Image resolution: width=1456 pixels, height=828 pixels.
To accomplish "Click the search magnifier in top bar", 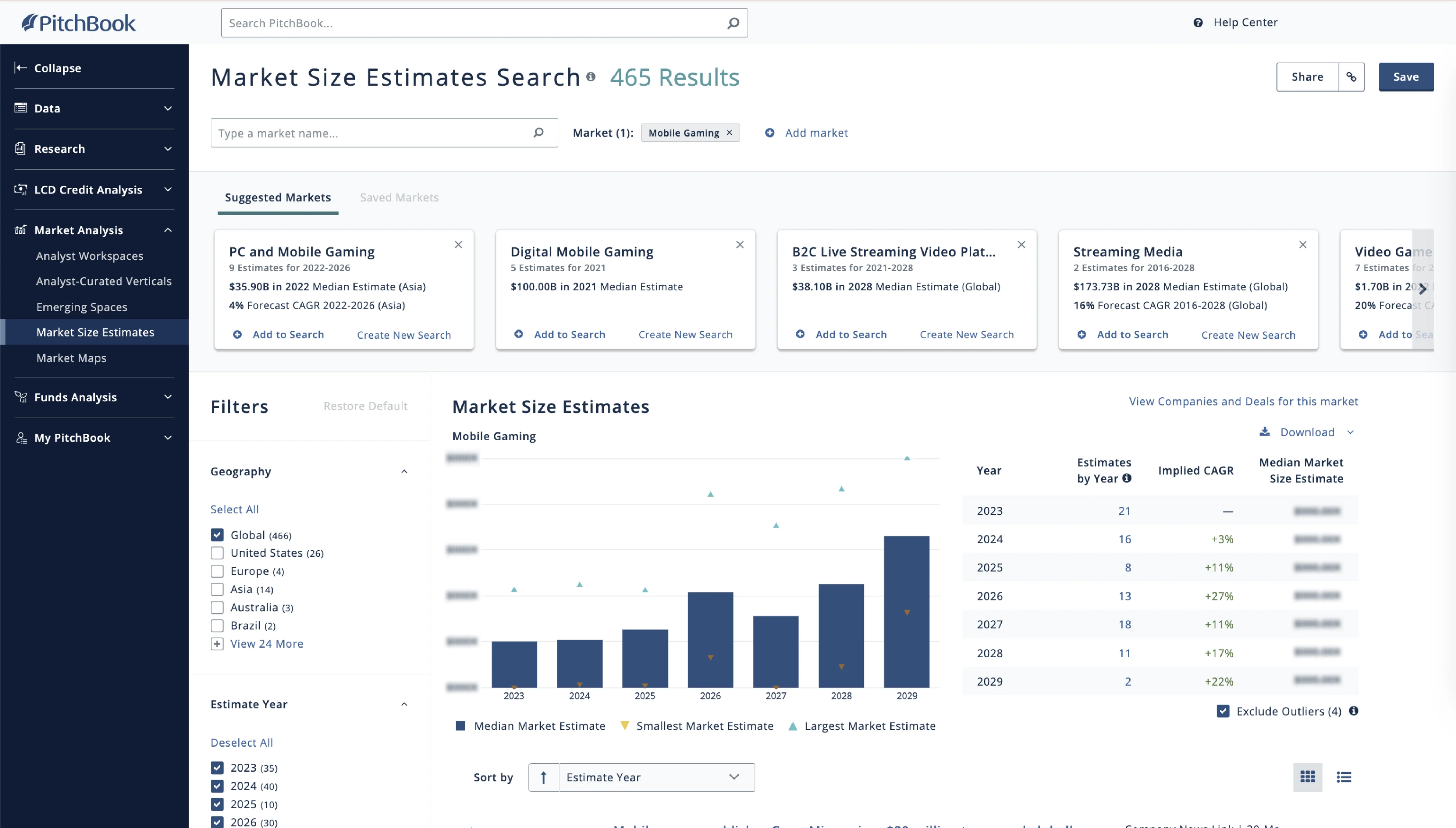I will [733, 23].
